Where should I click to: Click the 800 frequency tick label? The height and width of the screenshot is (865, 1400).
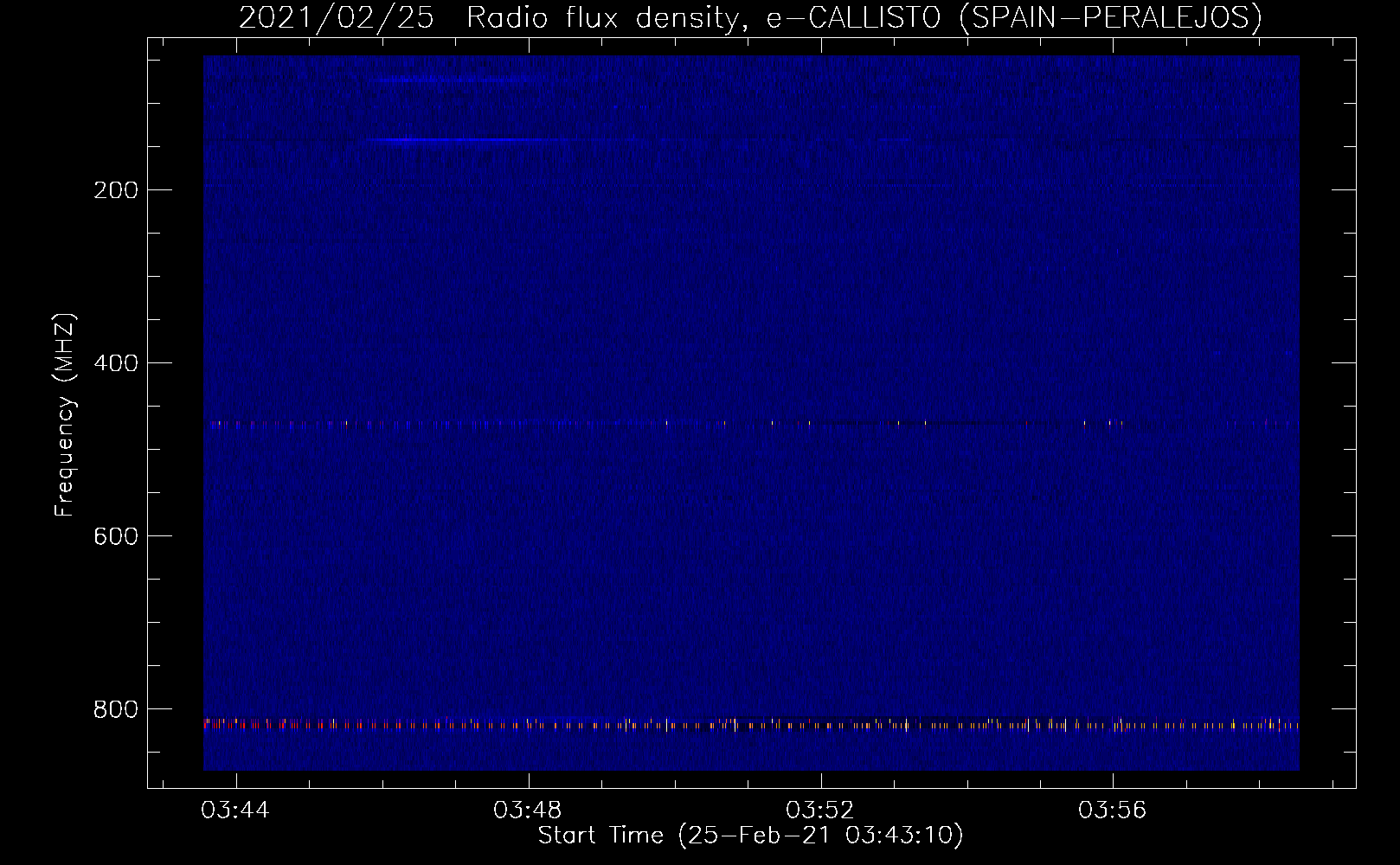click(x=116, y=709)
